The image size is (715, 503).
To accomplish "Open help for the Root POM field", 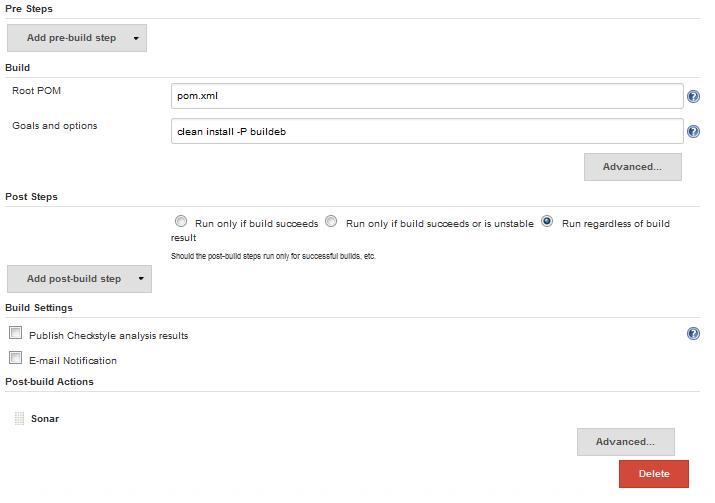I will click(x=693, y=96).
